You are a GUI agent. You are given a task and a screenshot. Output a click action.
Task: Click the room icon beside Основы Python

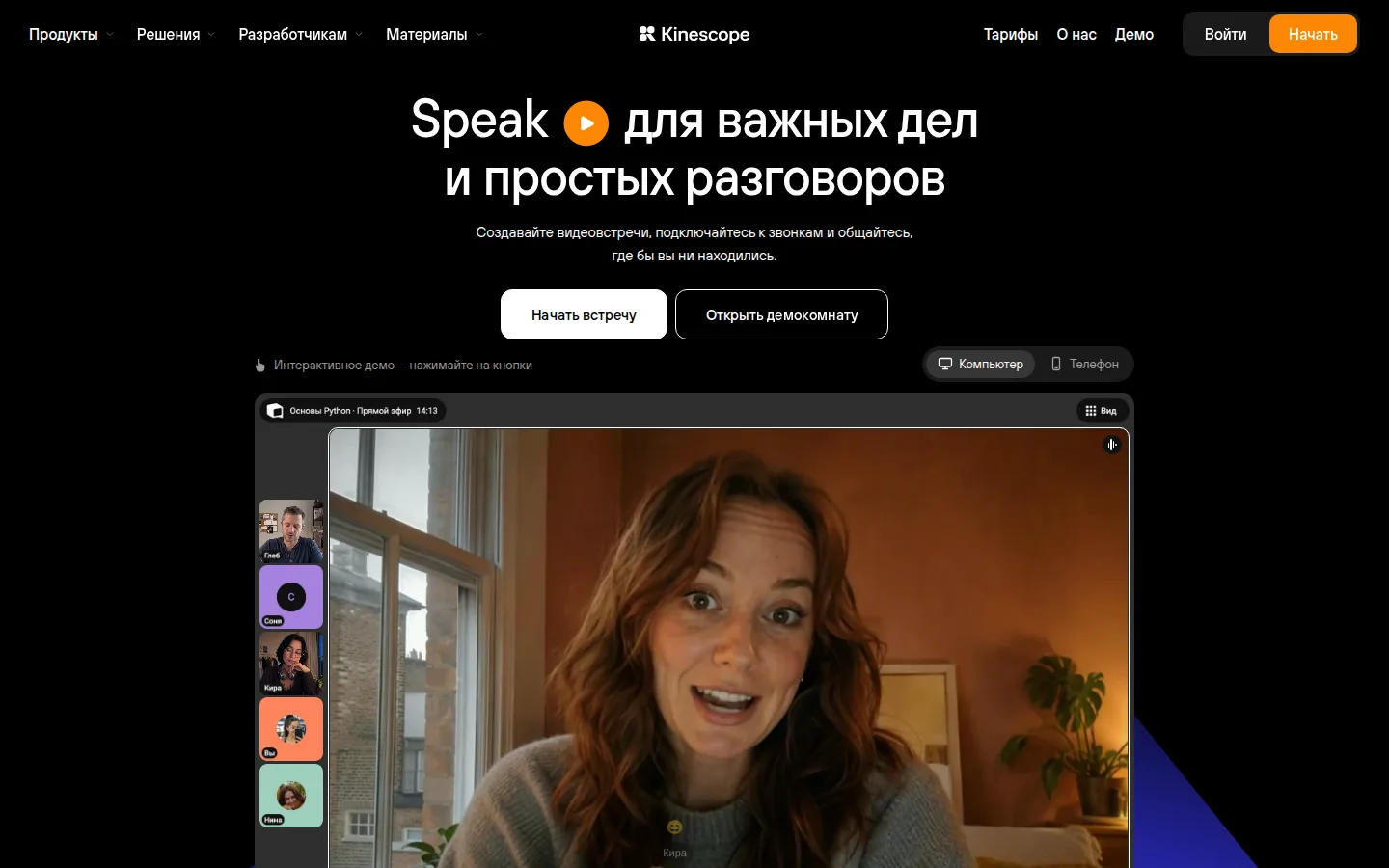(275, 411)
